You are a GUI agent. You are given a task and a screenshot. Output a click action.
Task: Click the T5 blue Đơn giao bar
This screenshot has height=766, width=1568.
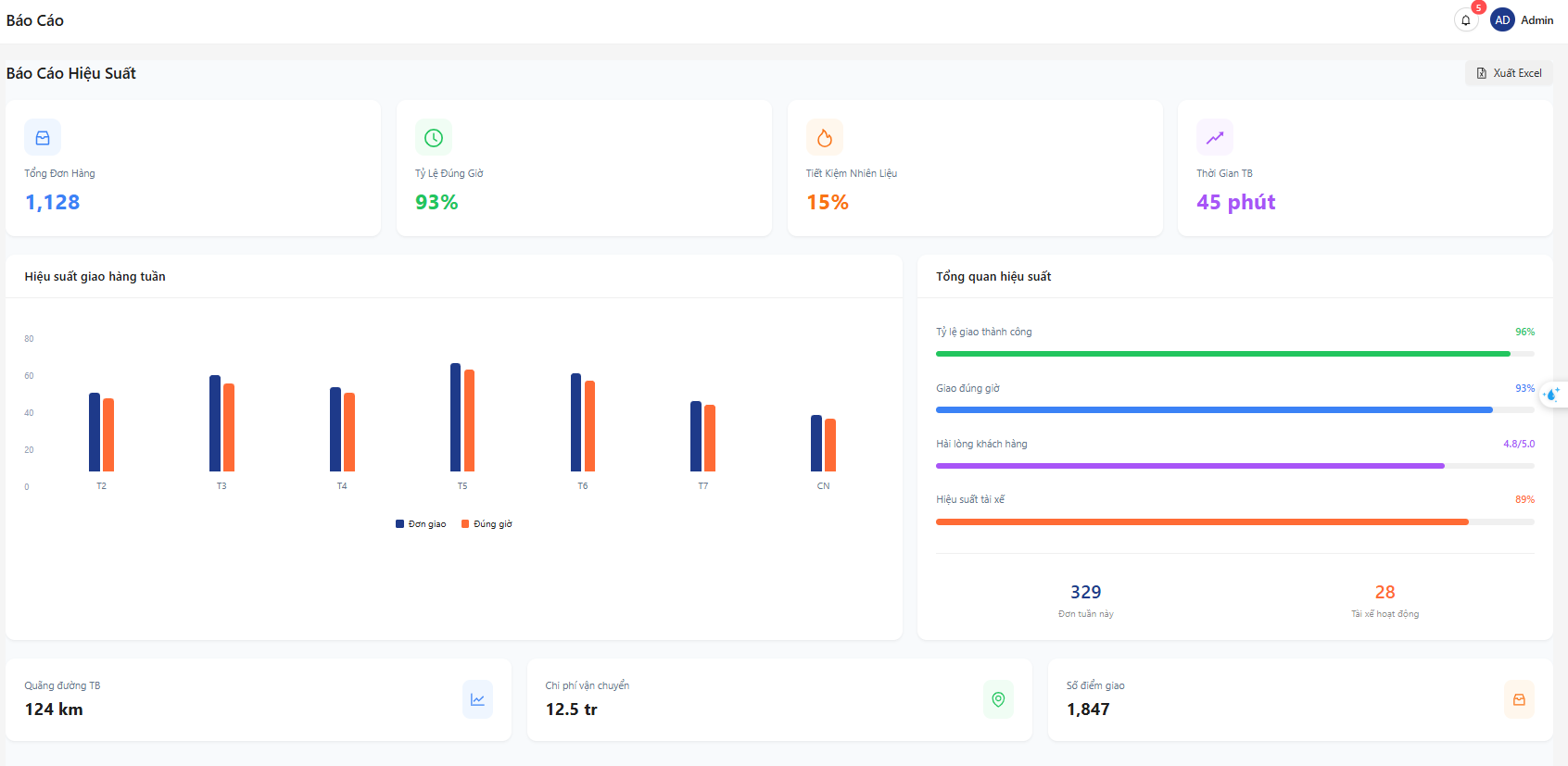click(455, 417)
